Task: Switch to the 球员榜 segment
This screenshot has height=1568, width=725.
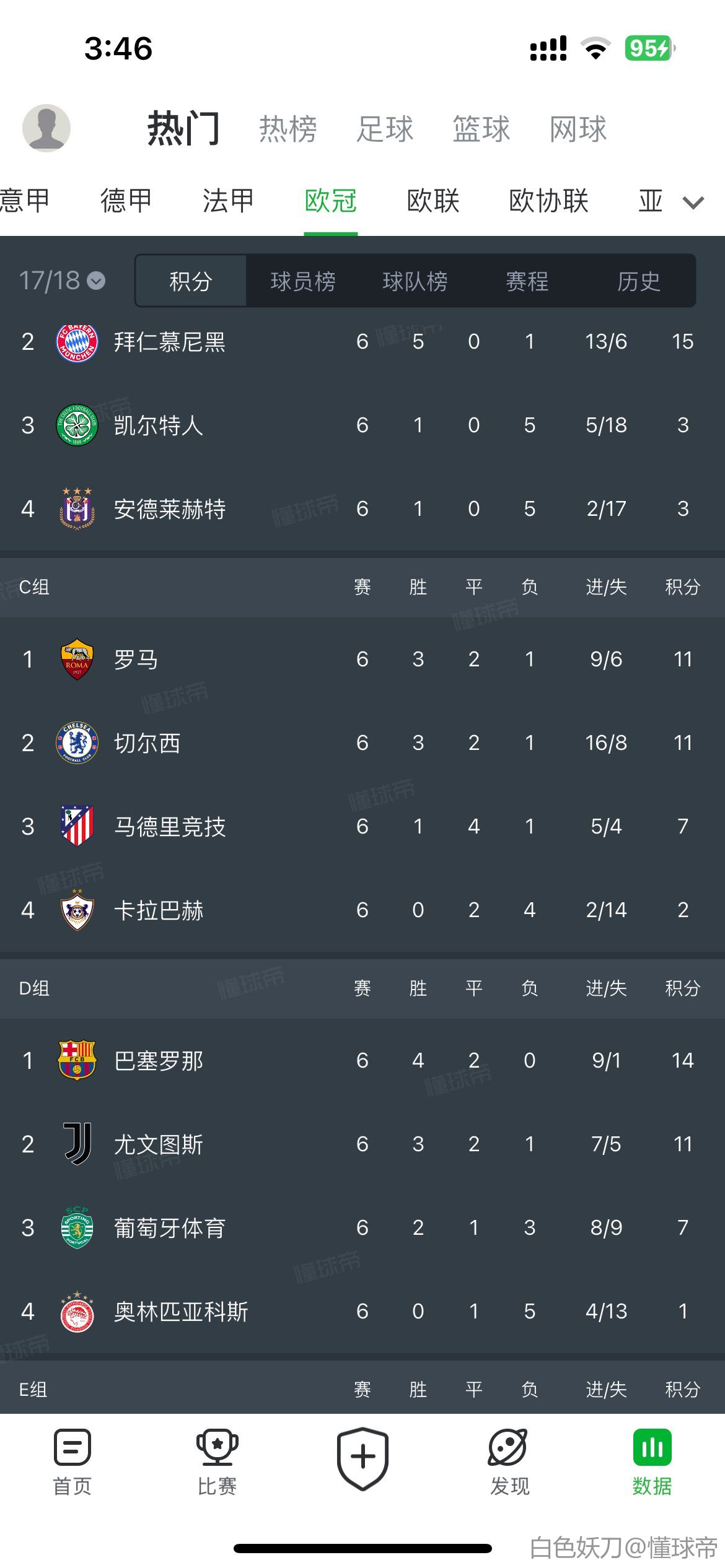Action: click(x=303, y=281)
